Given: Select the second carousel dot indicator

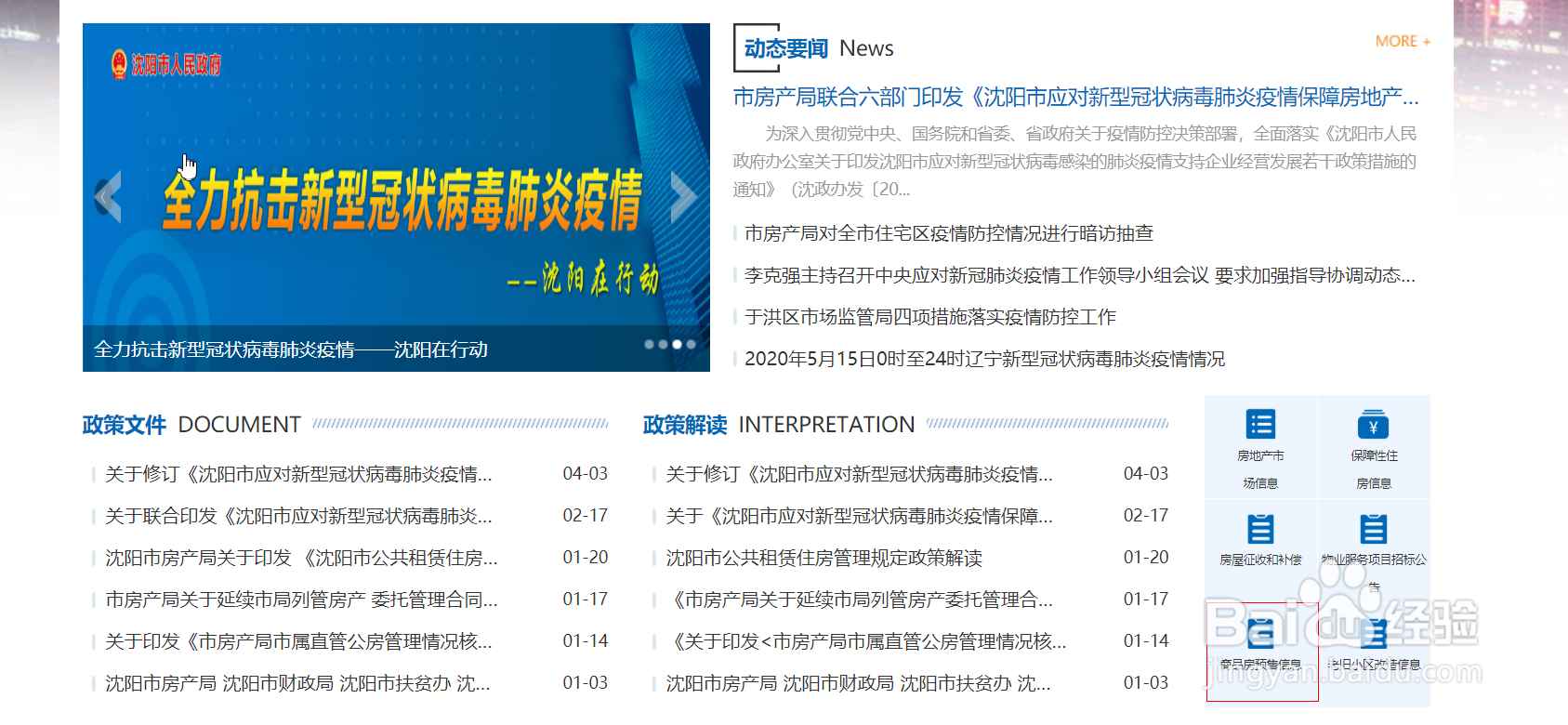Looking at the screenshot, I should pyautogui.click(x=663, y=344).
